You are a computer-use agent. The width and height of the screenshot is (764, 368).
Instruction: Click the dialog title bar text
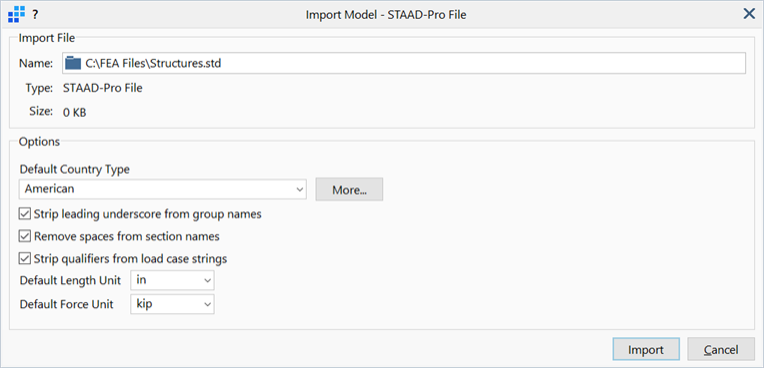click(x=386, y=15)
